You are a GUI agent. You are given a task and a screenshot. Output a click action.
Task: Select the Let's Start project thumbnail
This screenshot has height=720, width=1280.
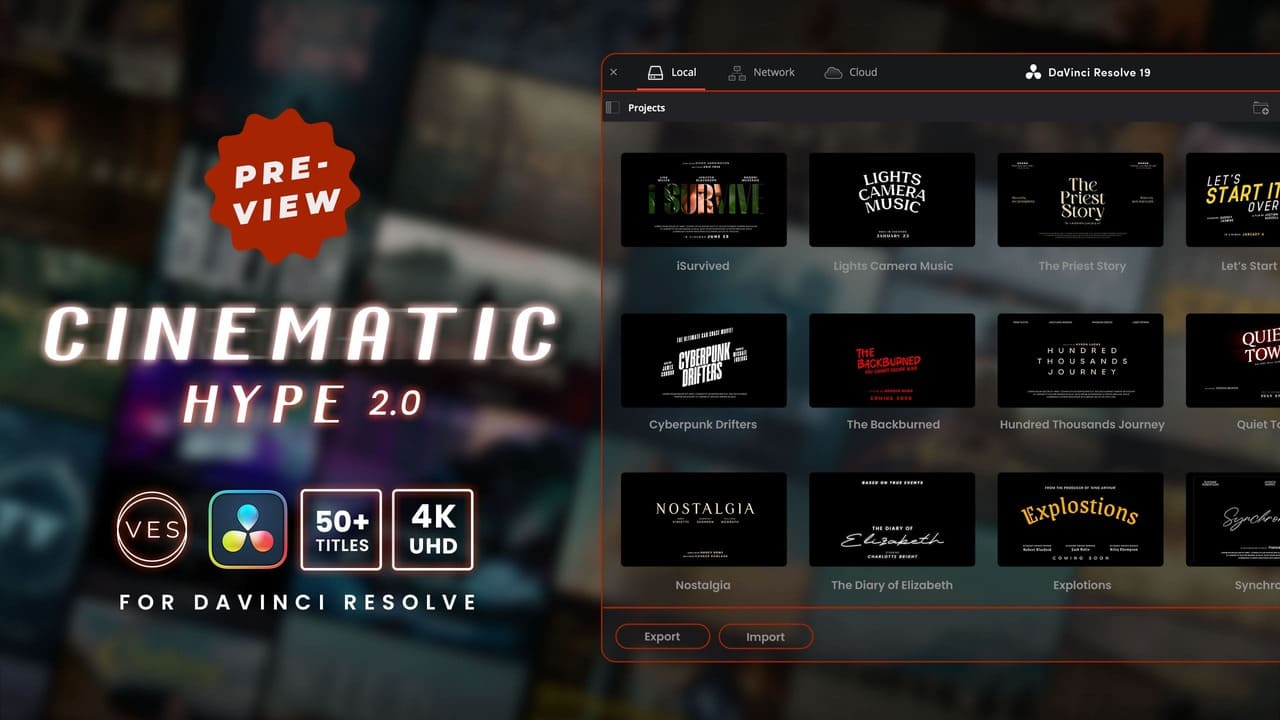point(1233,199)
